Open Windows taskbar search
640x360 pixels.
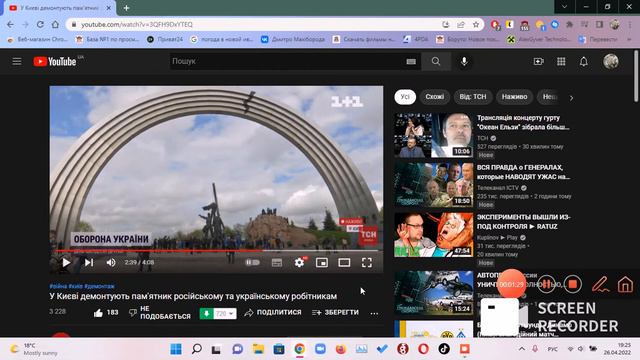click(x=197, y=349)
